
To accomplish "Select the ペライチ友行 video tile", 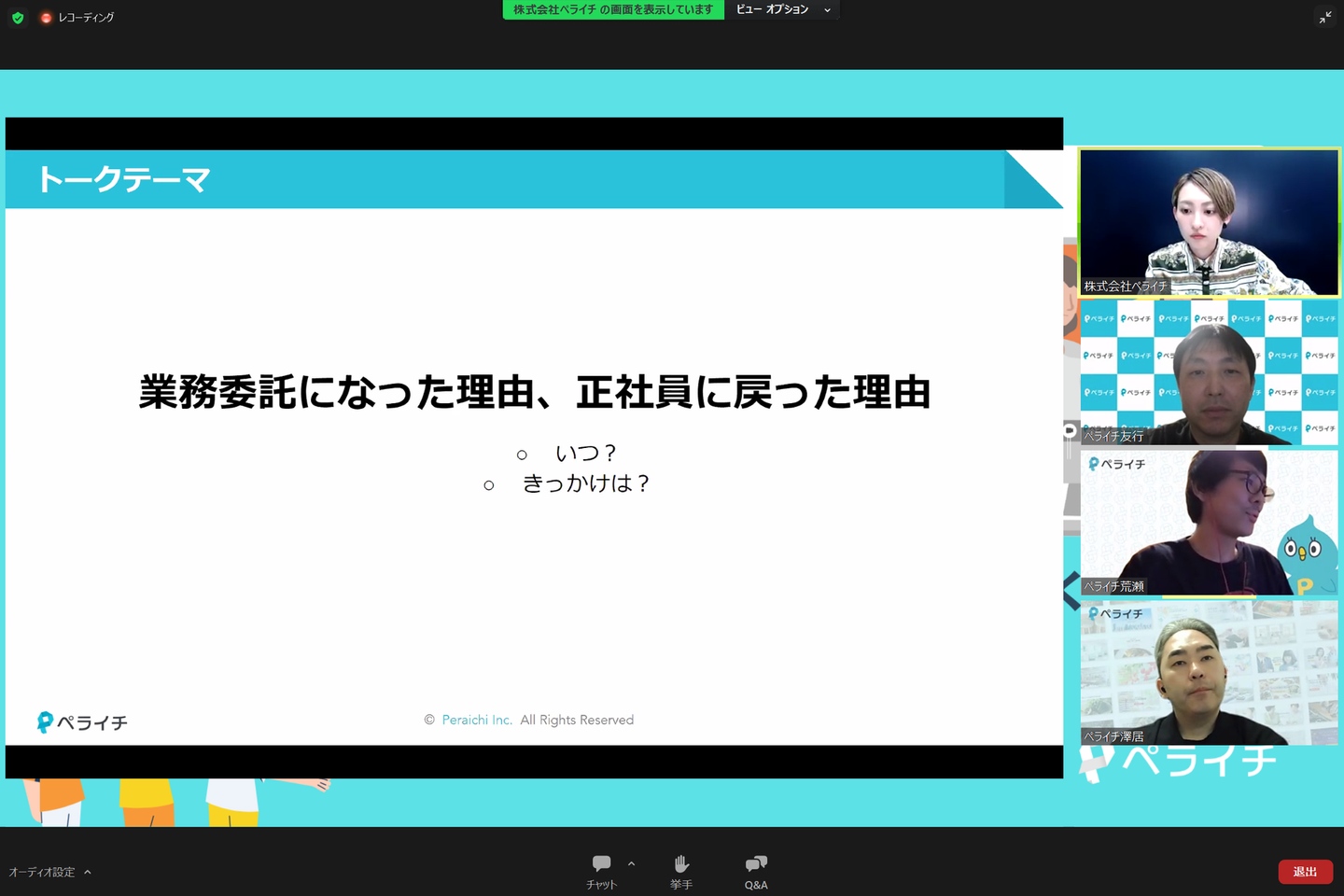I will (1209, 371).
